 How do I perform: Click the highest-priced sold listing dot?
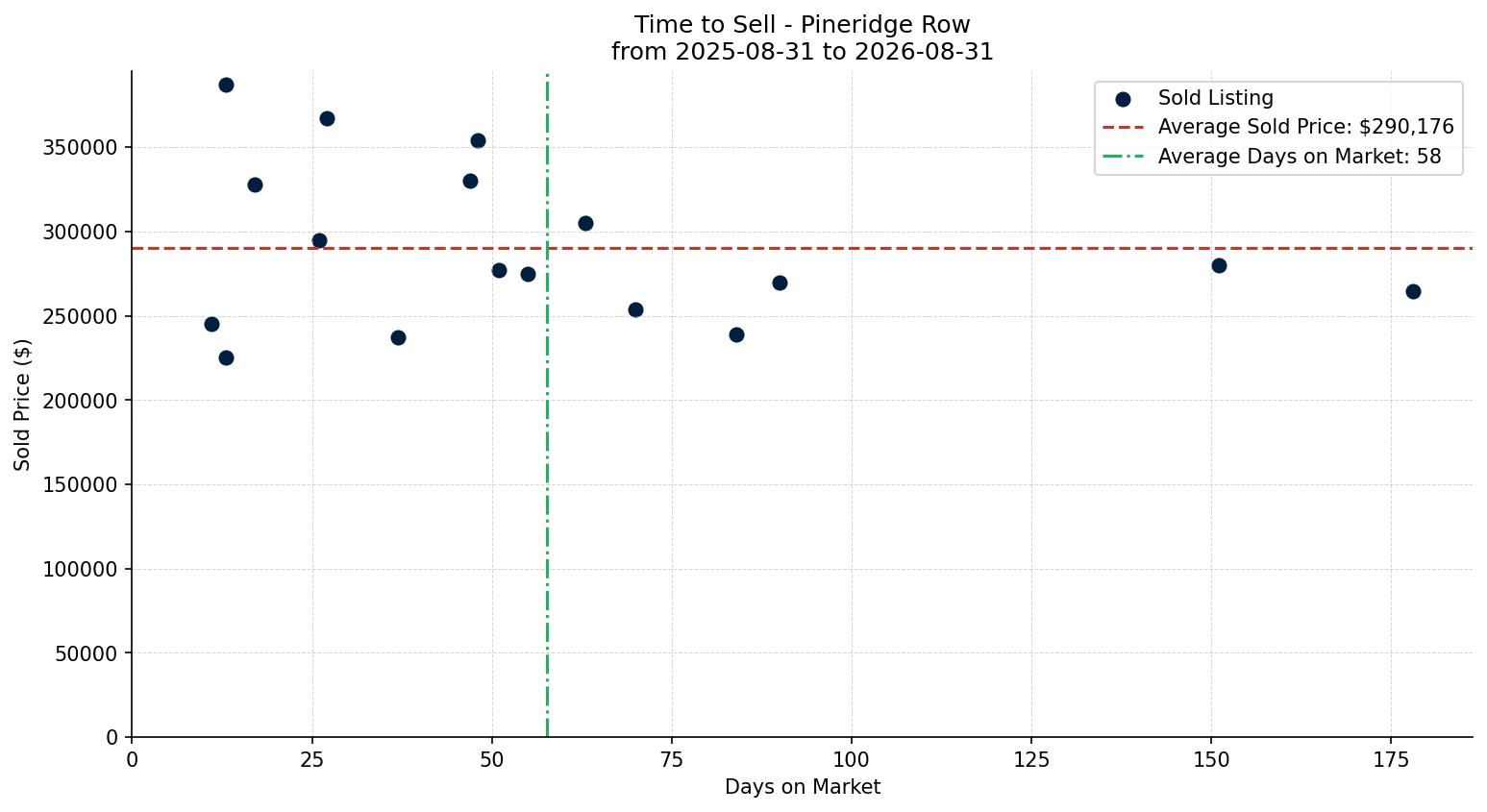point(226,85)
